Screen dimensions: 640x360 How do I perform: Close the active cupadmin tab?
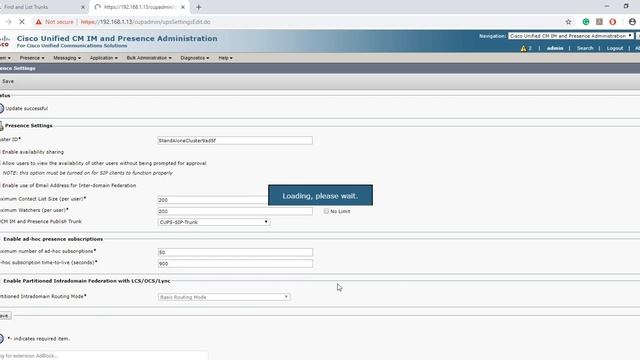pos(183,7)
